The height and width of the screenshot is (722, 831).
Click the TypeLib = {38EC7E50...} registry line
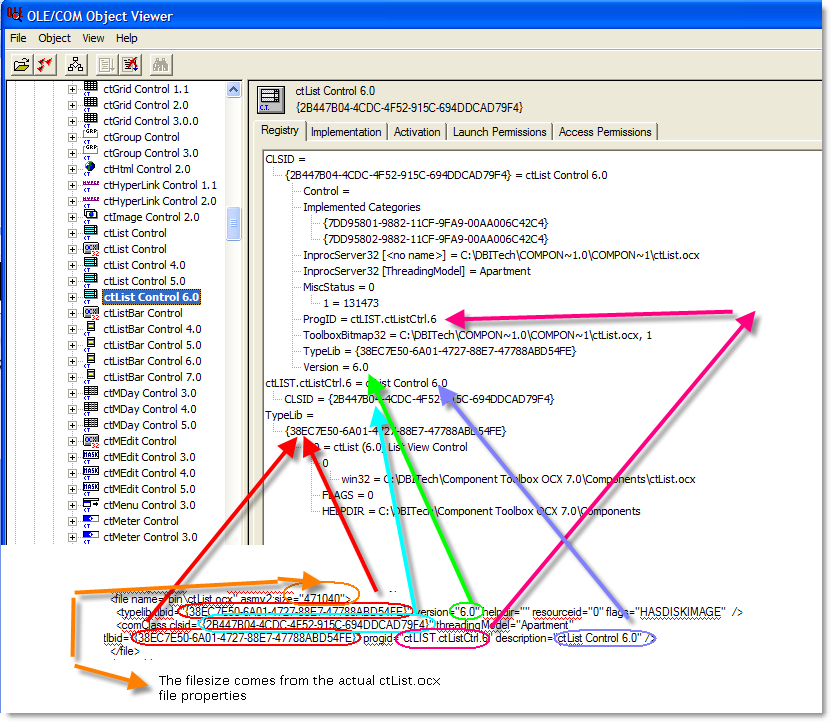439,351
